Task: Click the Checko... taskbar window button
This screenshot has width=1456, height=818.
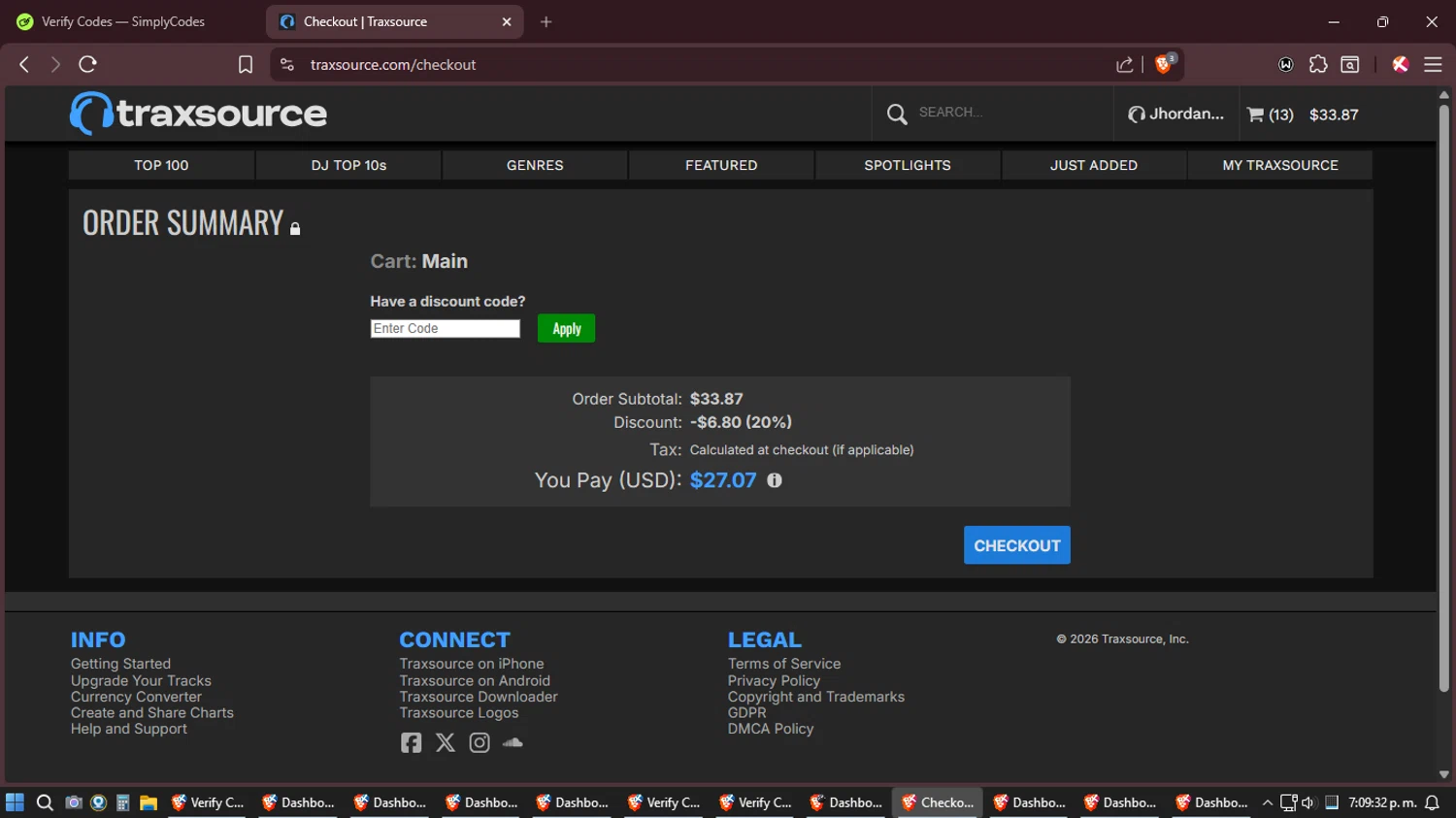Action: click(938, 802)
